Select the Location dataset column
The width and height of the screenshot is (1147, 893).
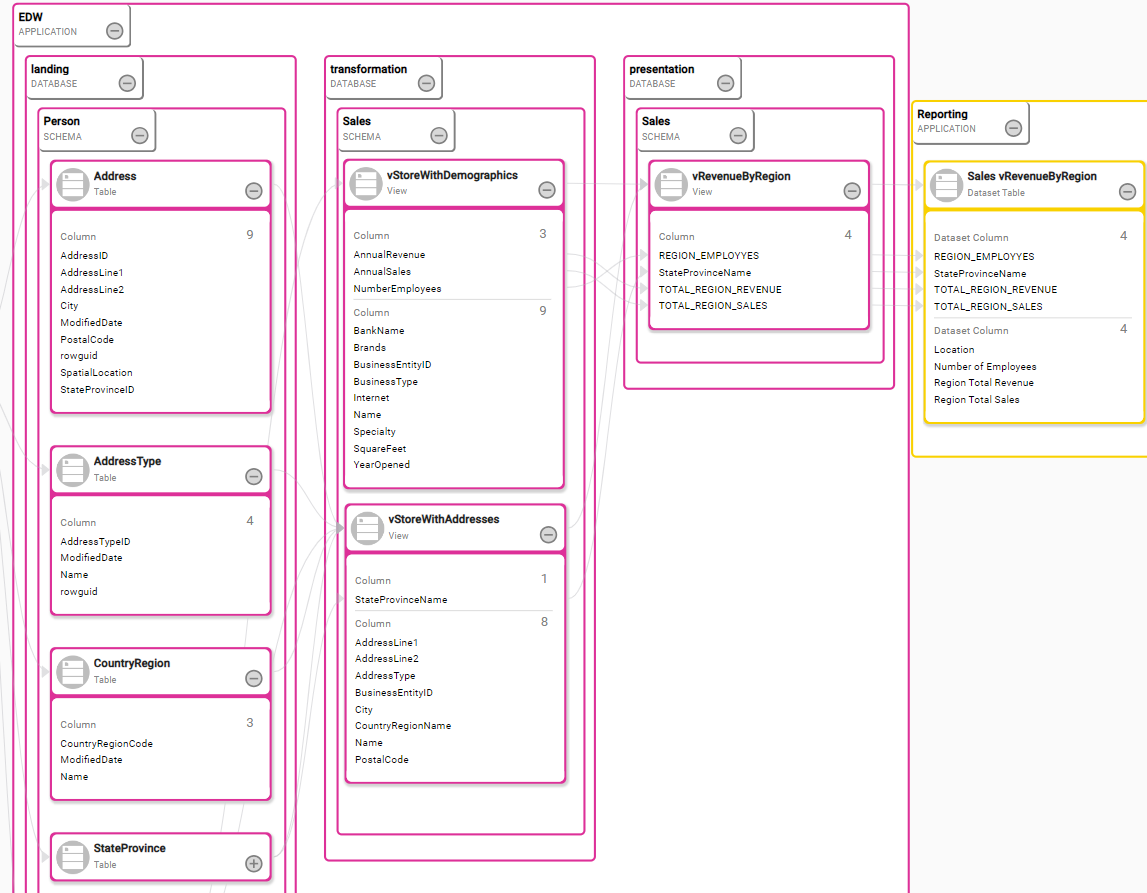point(954,350)
